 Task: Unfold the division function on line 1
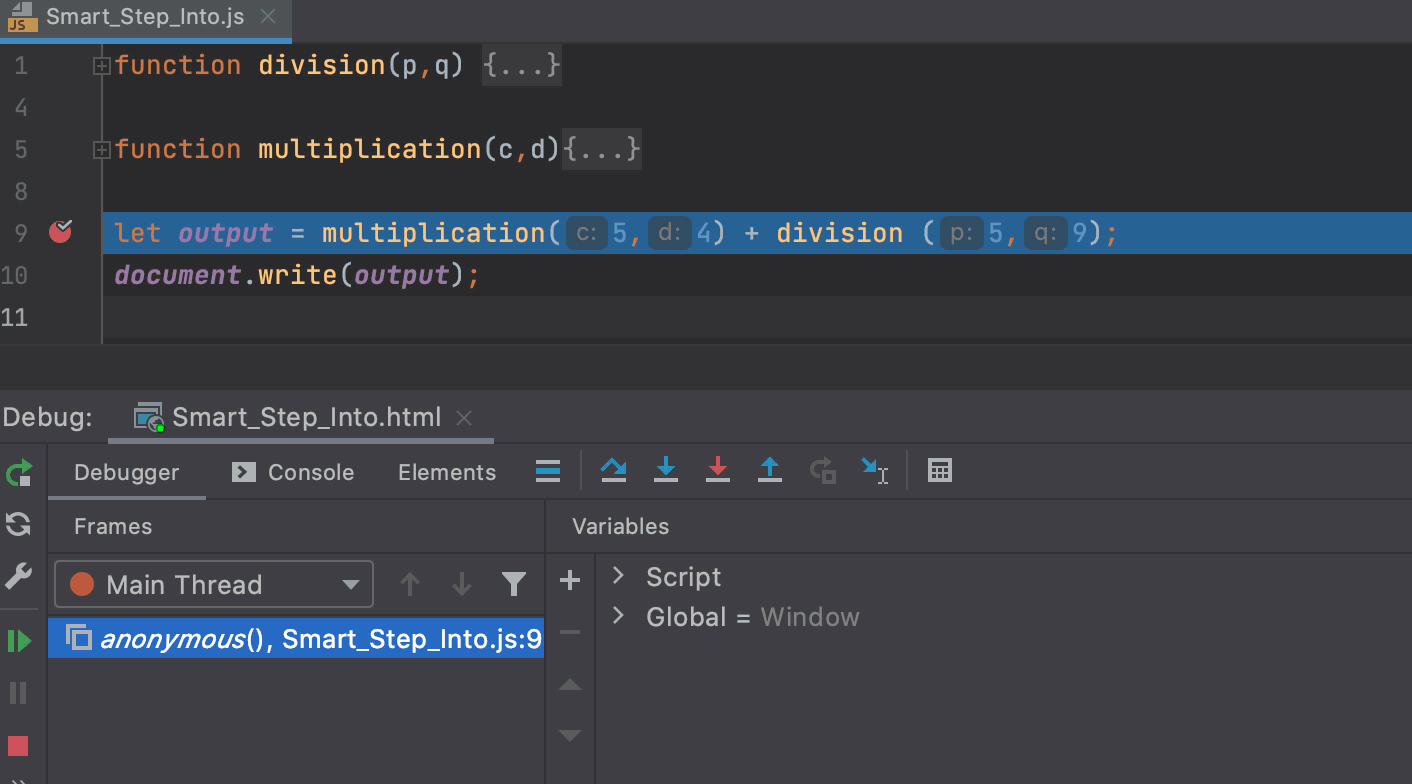pyautogui.click(x=101, y=66)
